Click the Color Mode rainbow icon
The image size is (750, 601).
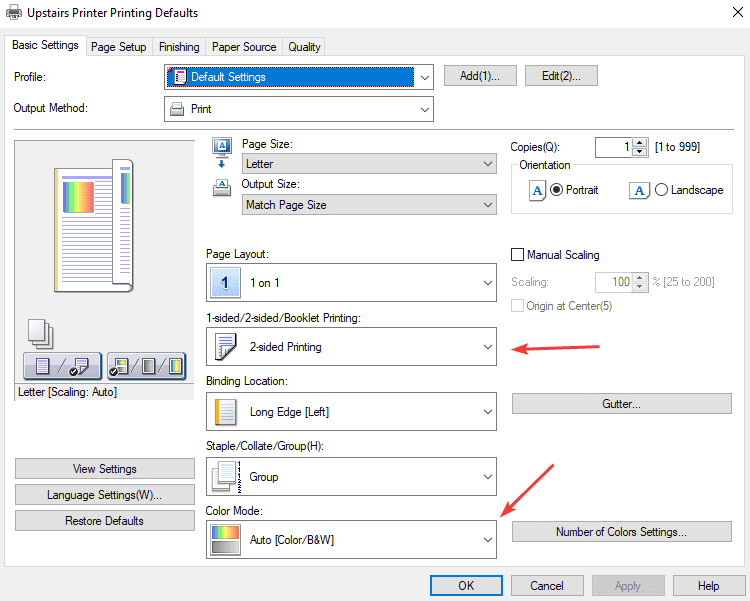(x=225, y=540)
